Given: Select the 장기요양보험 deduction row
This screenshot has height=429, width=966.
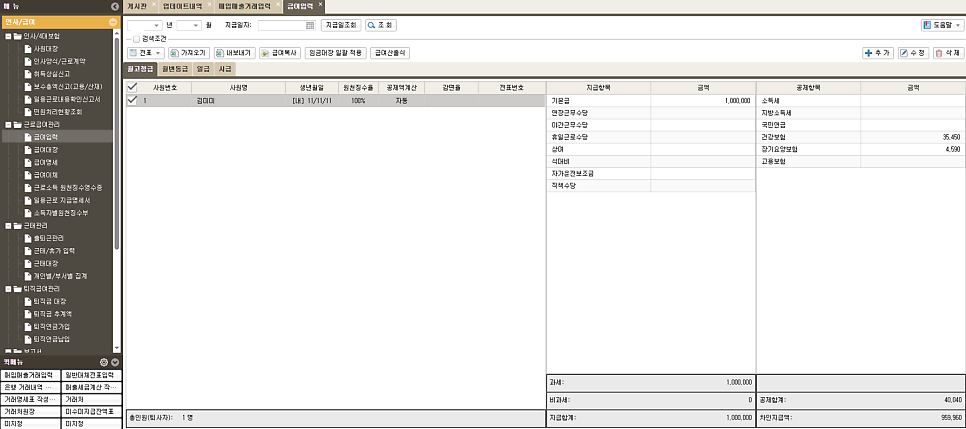Looking at the screenshot, I should click(x=861, y=149).
